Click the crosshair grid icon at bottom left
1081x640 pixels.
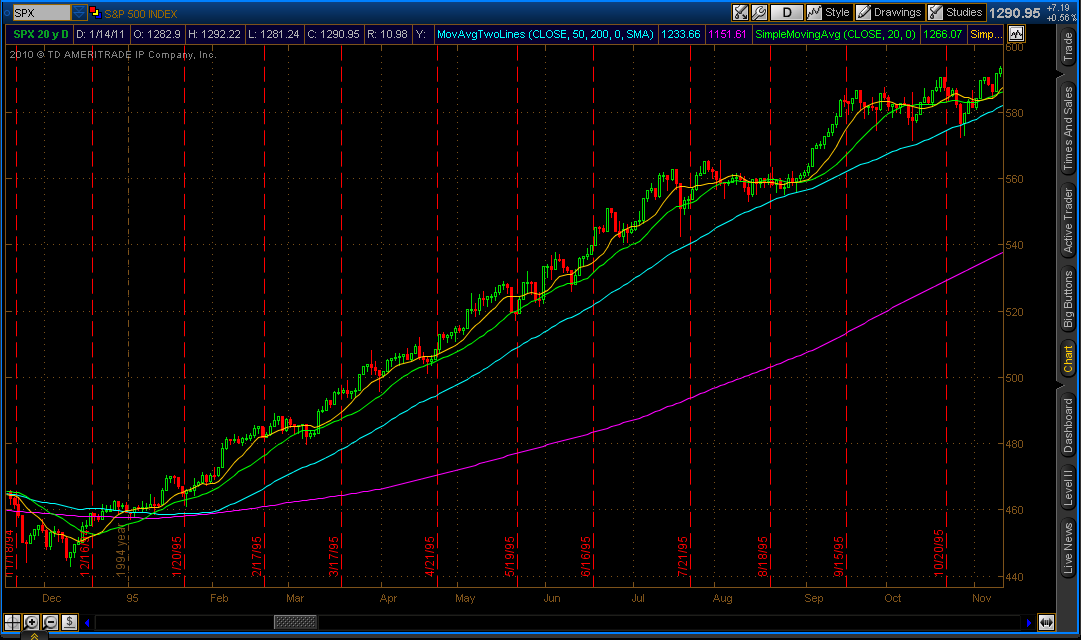(x=12, y=622)
